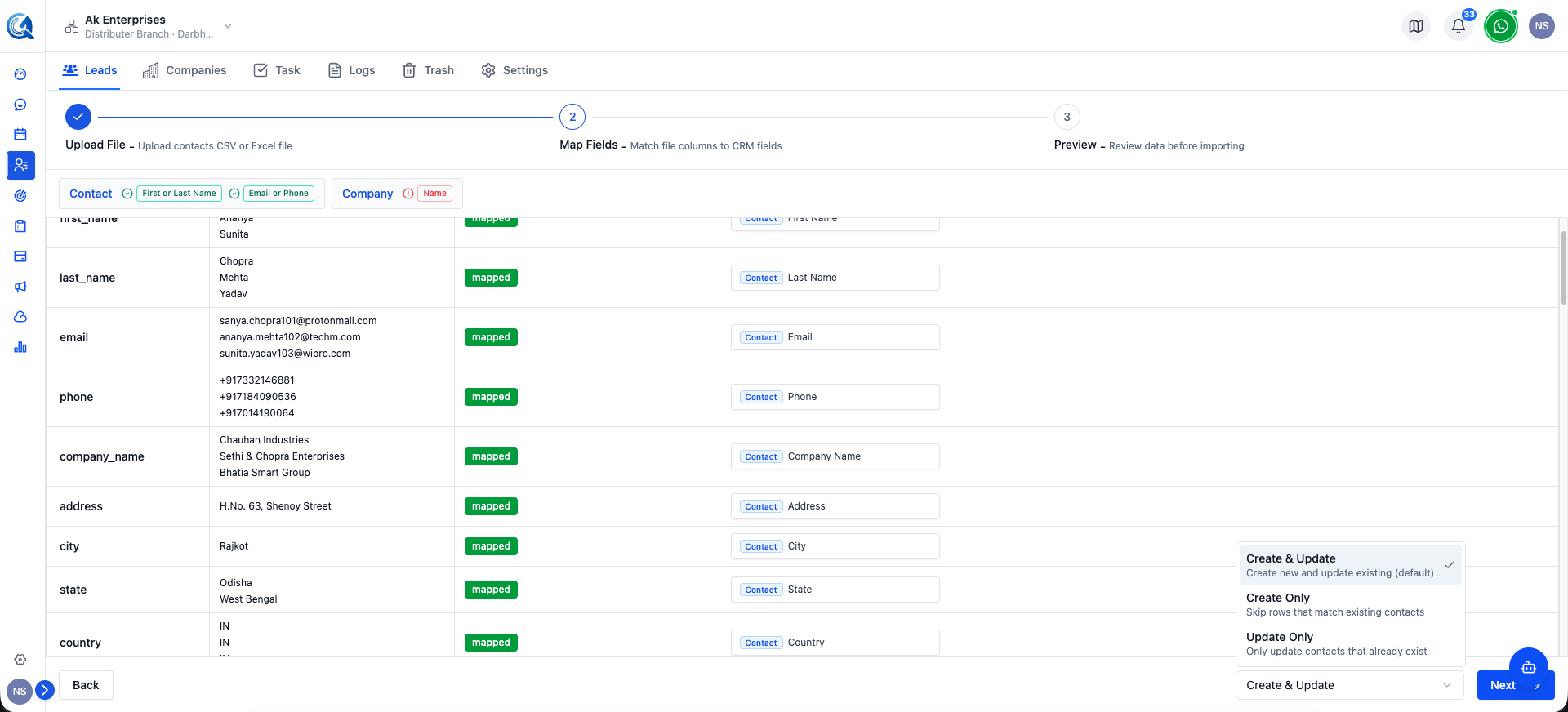
Task: Click mapped badge in email row
Action: (x=491, y=337)
